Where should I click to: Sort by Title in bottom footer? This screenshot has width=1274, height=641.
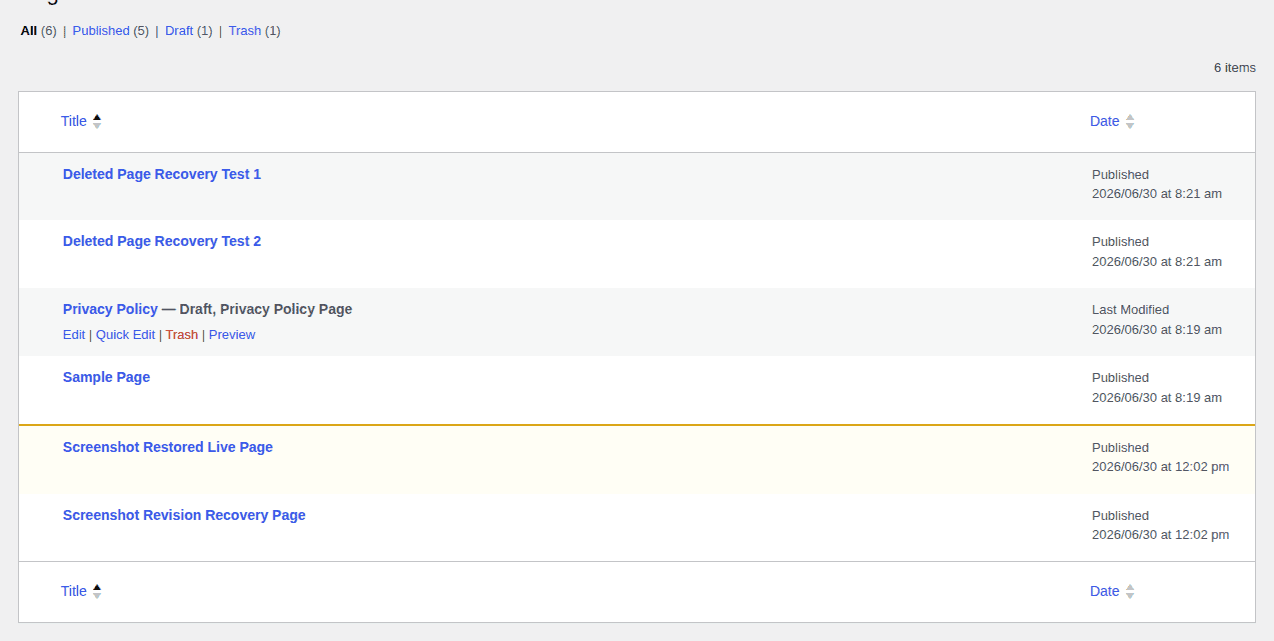(x=74, y=591)
